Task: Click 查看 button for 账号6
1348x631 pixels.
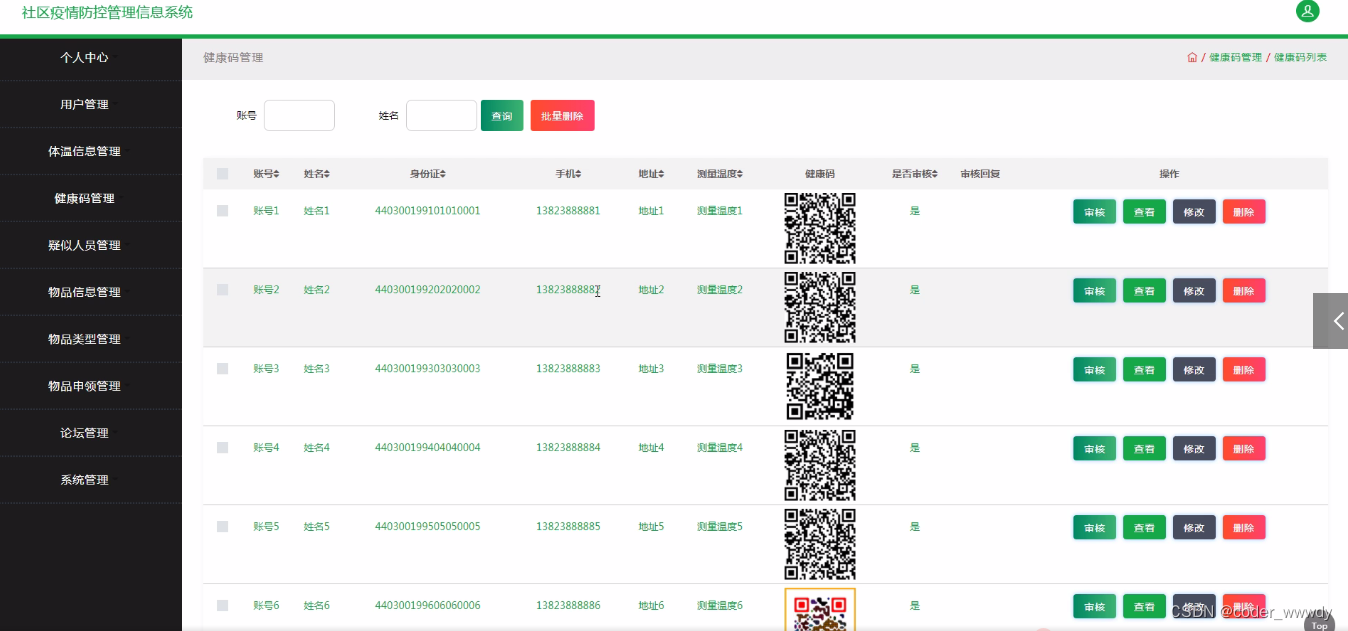Action: pos(1144,606)
